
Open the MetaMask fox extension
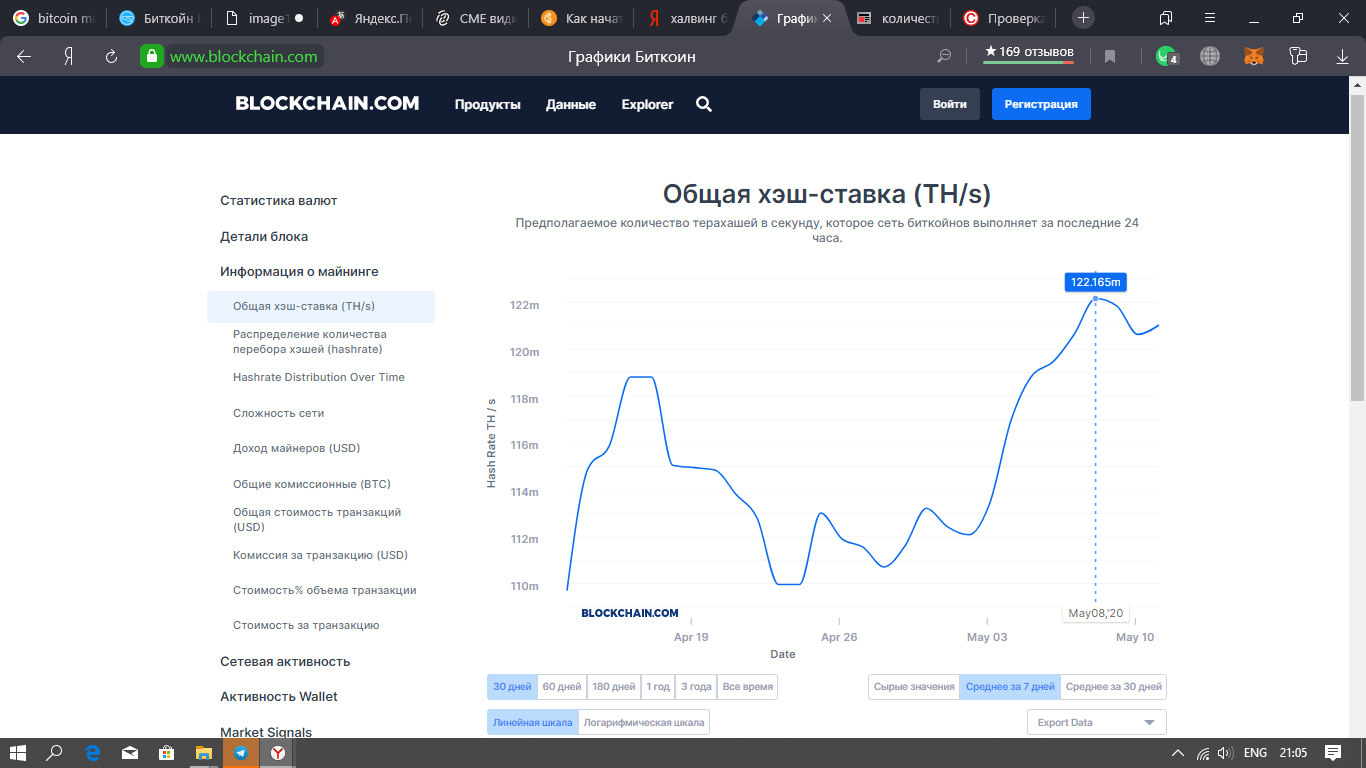1254,57
